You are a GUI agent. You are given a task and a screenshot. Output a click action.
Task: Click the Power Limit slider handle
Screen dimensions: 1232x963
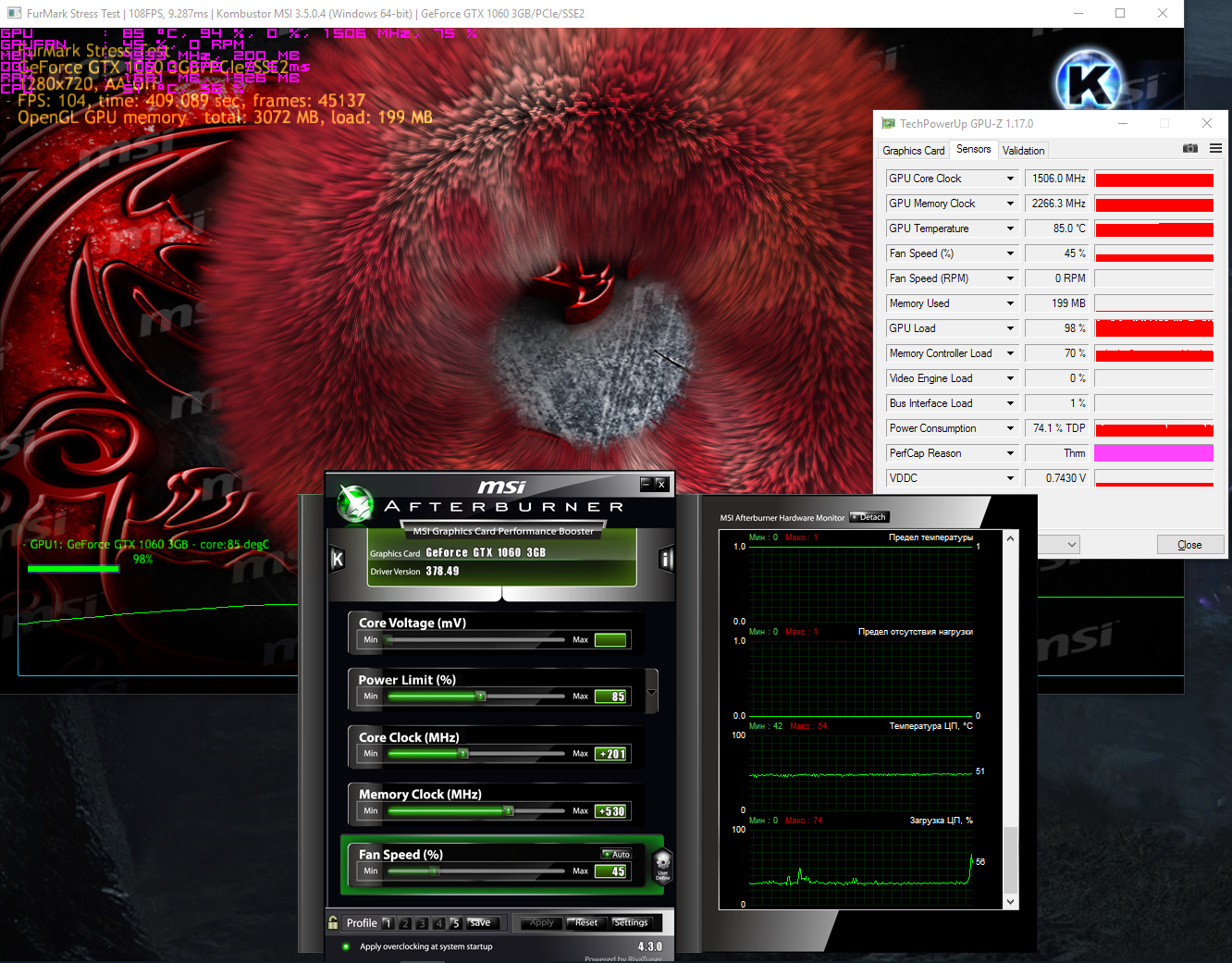pos(481,696)
